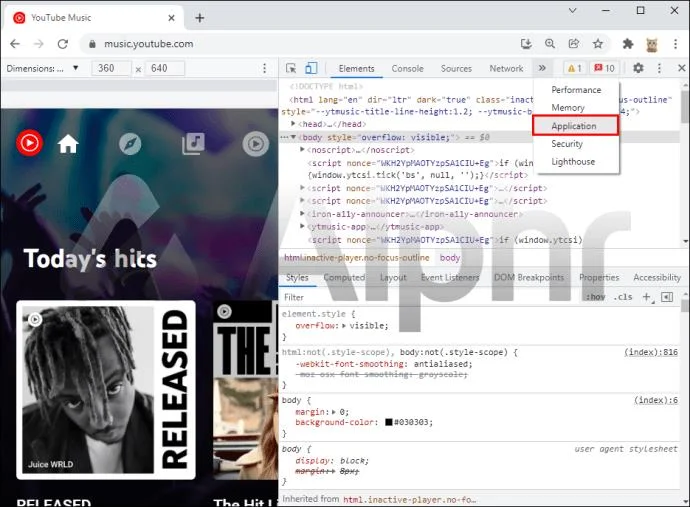Collapse the body element node
The width and height of the screenshot is (690, 507).
pyautogui.click(x=294, y=137)
